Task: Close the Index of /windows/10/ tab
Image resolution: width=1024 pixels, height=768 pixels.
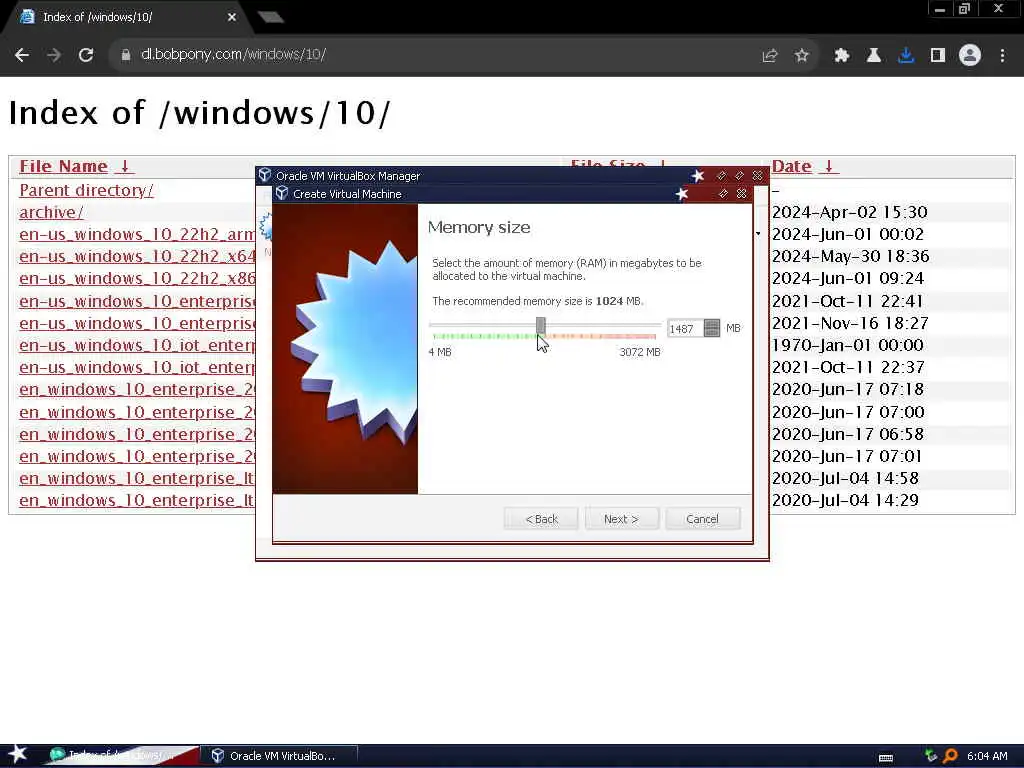Action: click(x=232, y=17)
